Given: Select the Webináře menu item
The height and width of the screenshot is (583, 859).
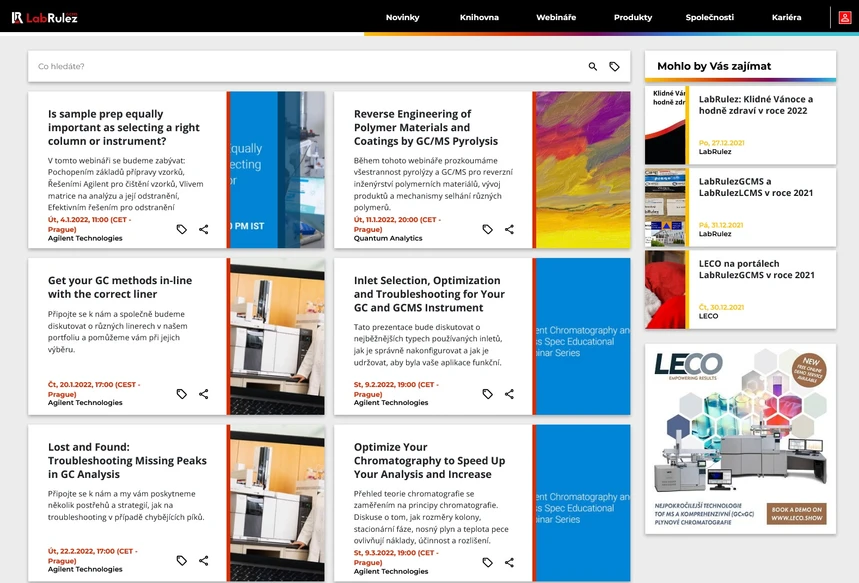Looking at the screenshot, I should coord(555,17).
